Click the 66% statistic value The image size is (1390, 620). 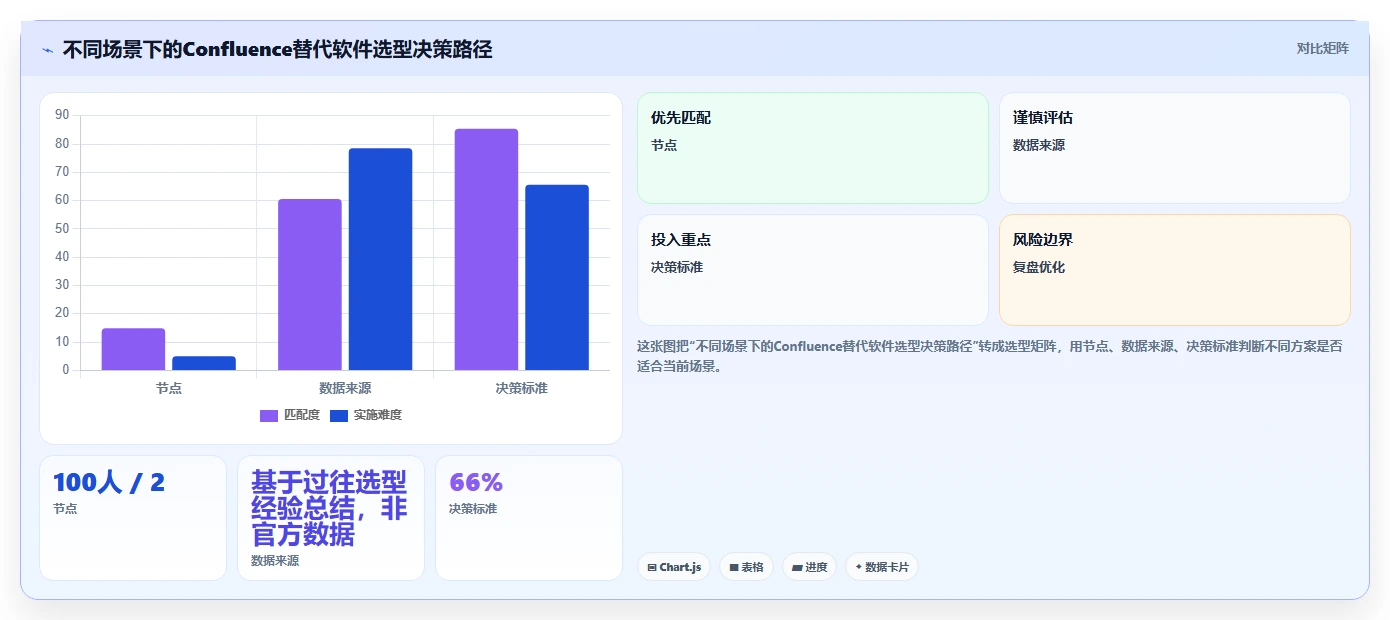point(476,483)
